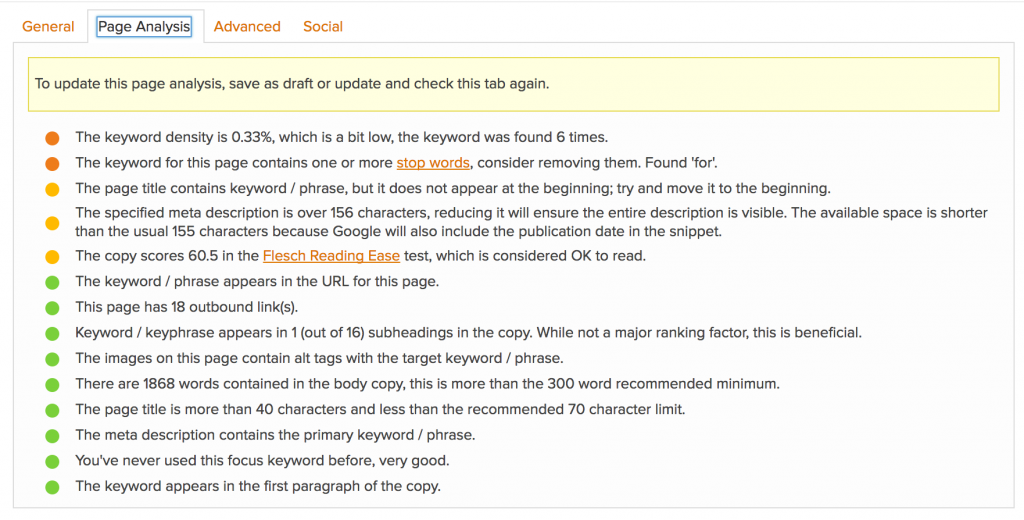Open the Advanced tab
The height and width of the screenshot is (520, 1024).
coord(247,27)
